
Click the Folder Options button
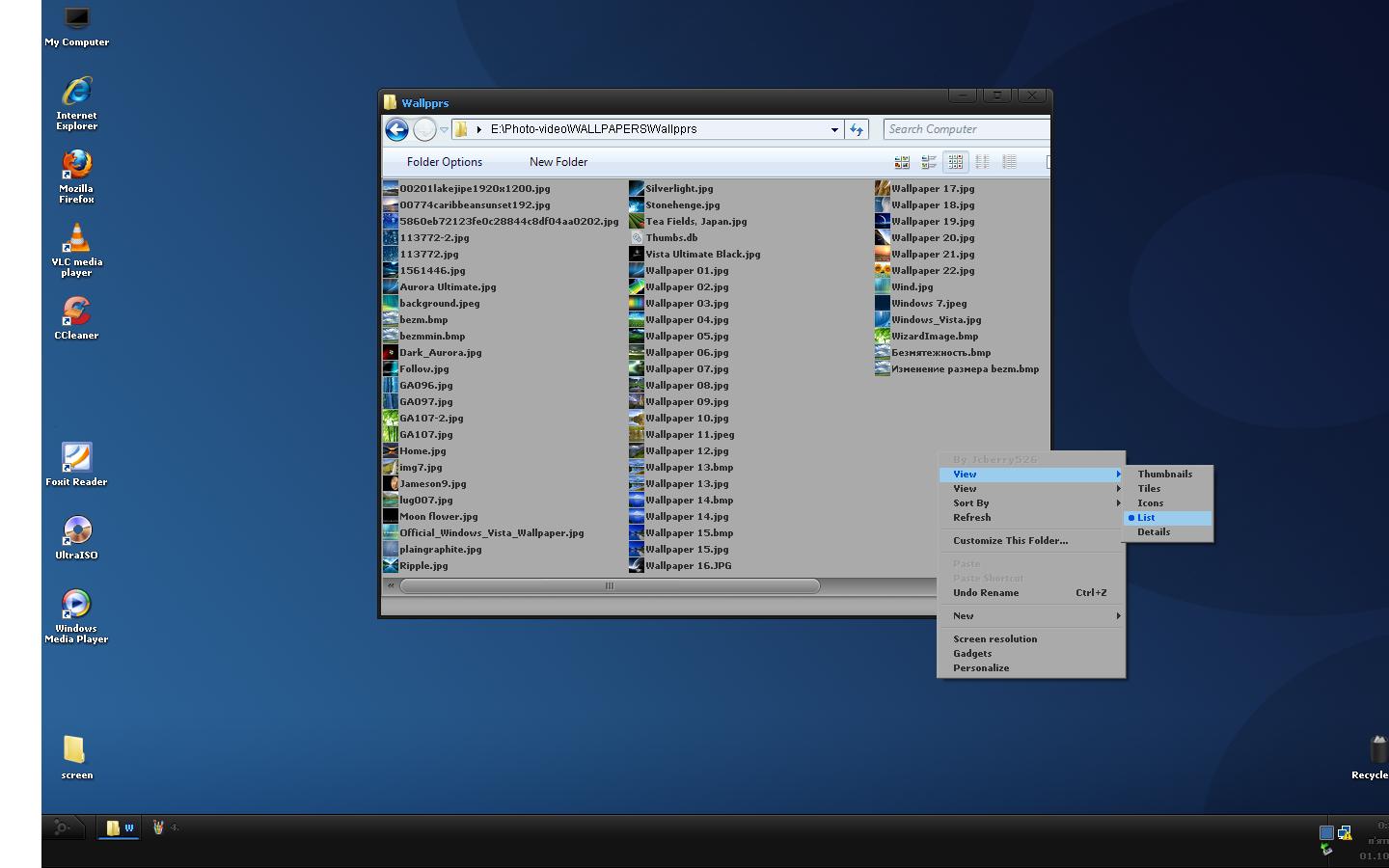pos(445,162)
